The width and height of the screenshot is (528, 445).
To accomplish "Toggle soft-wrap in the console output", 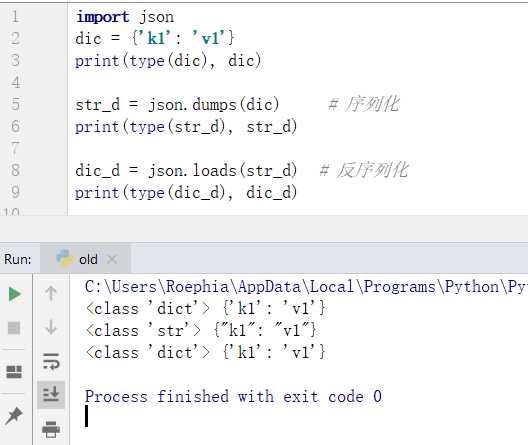I will click(51, 361).
